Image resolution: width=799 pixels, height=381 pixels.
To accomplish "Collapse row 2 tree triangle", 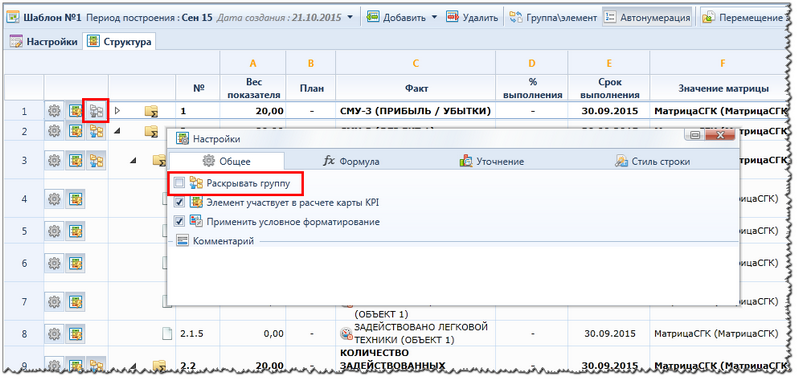I will click(x=118, y=131).
